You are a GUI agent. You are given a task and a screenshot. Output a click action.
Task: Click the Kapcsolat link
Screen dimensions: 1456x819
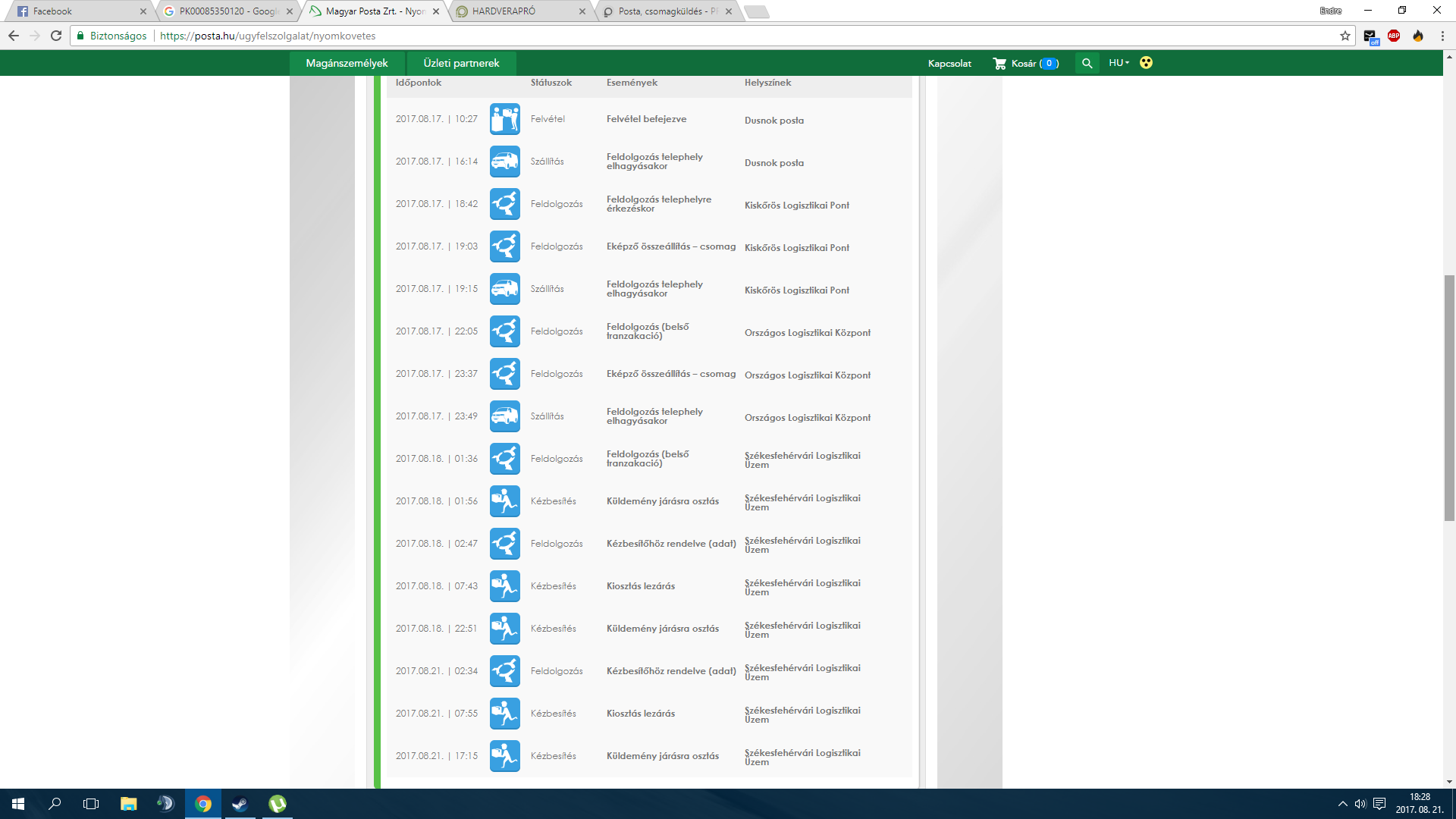(x=949, y=63)
